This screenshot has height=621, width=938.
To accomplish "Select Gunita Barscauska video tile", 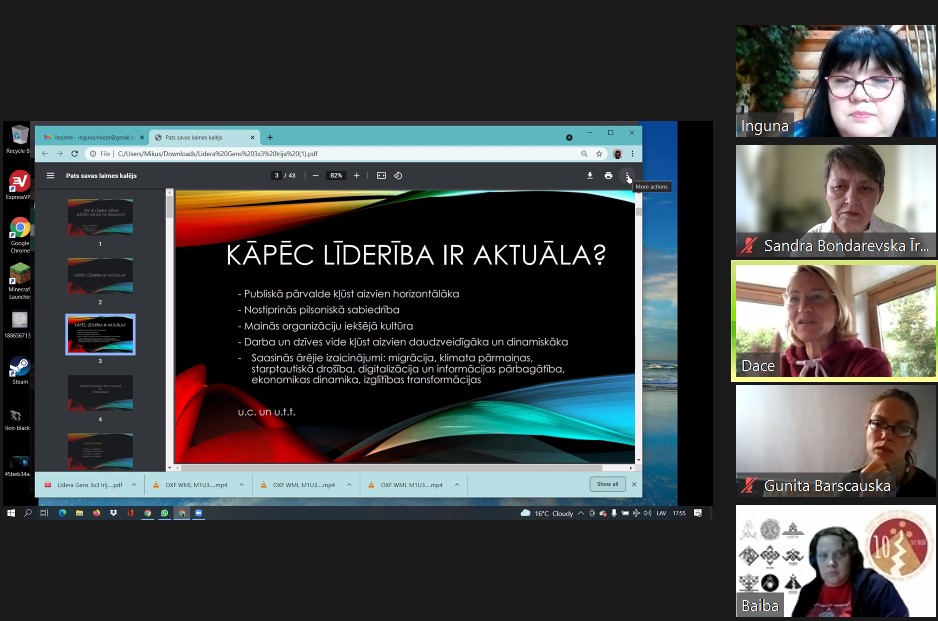I will pos(836,441).
